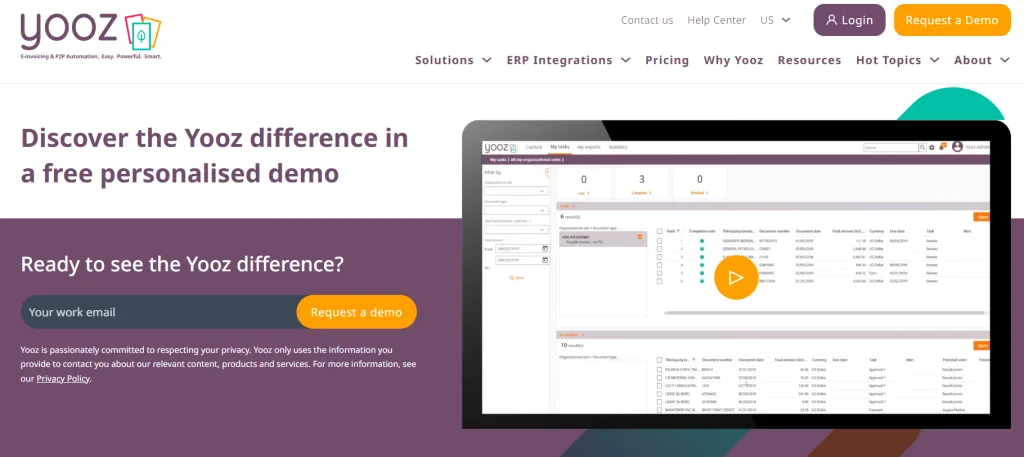Expand the ERP Integrations menu
This screenshot has width=1024, height=457.
[568, 60]
